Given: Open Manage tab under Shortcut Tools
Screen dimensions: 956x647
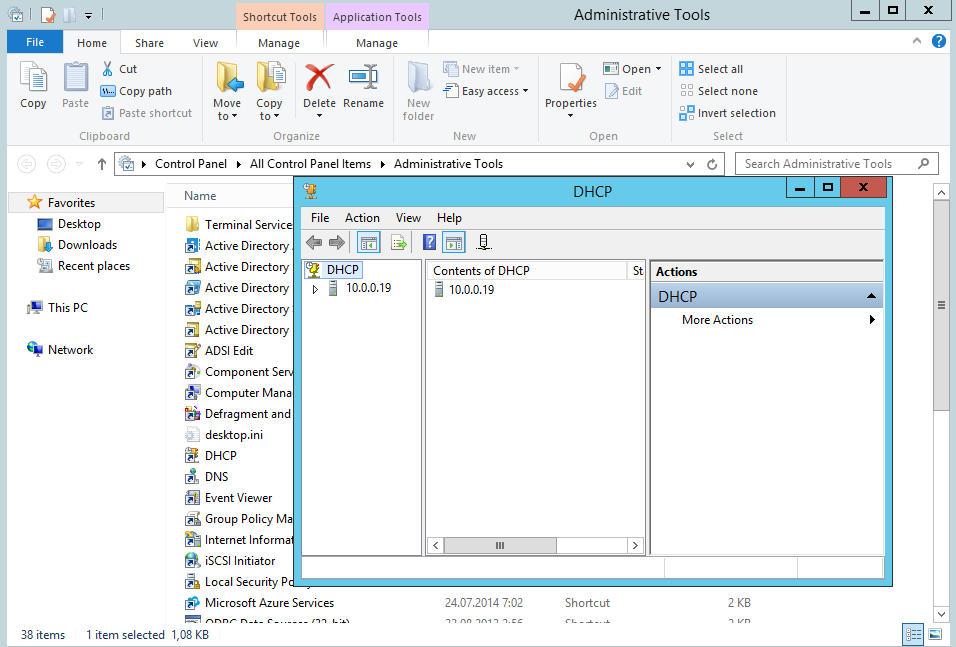Looking at the screenshot, I should click(x=279, y=43).
